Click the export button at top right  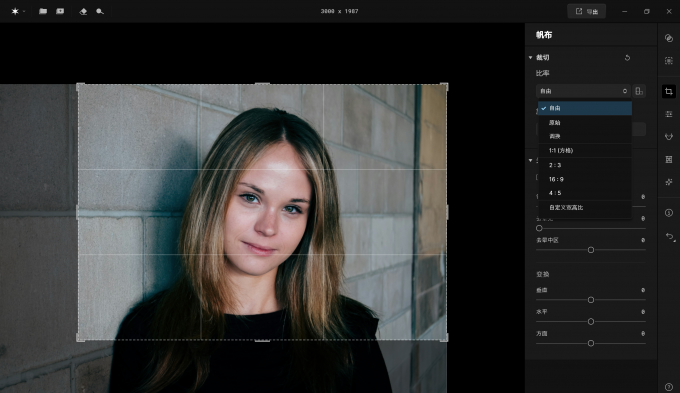pos(587,11)
